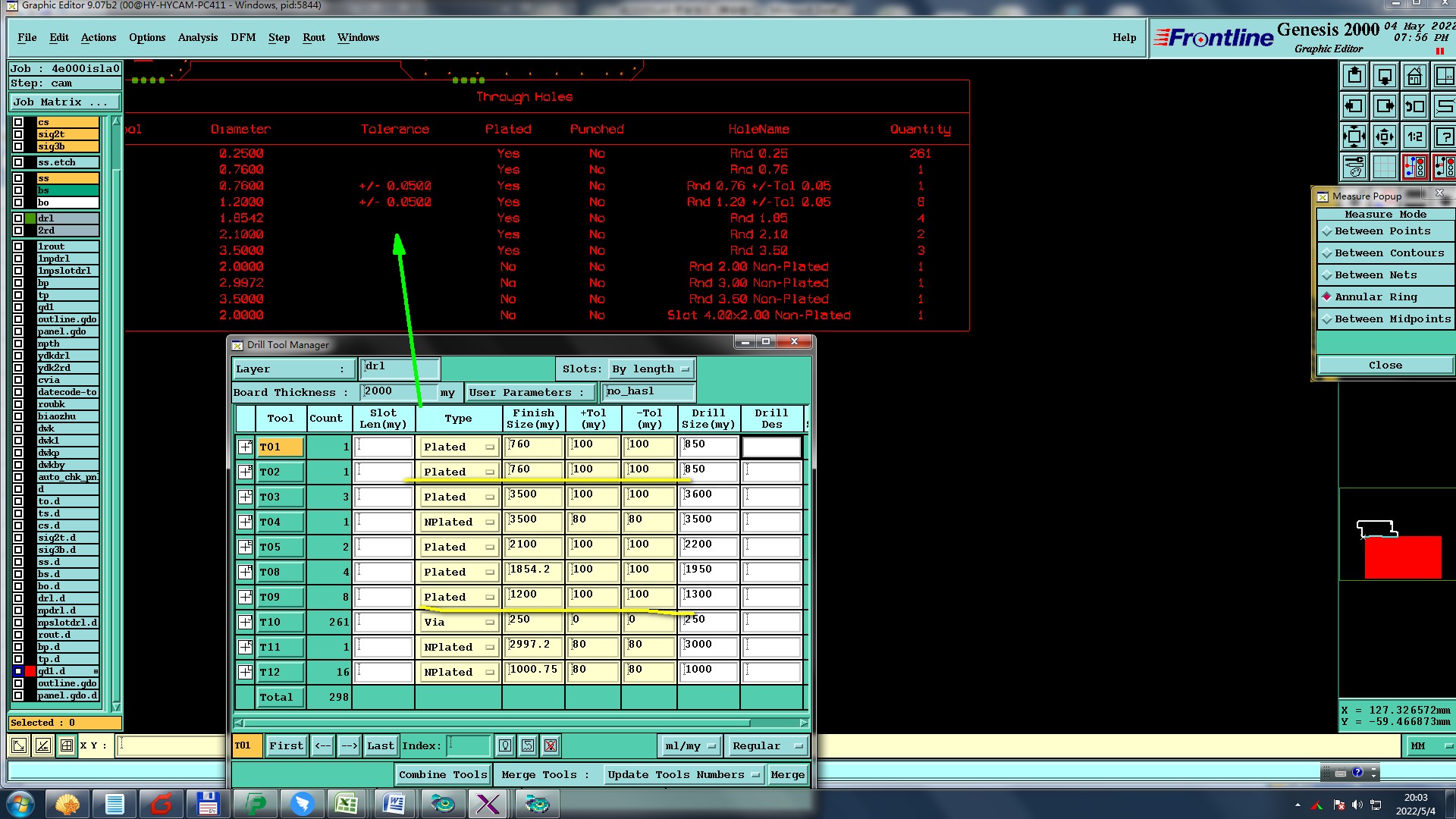Click the snap grid icon next to X Y
Screen dimensions: 1456x819
click(x=67, y=745)
